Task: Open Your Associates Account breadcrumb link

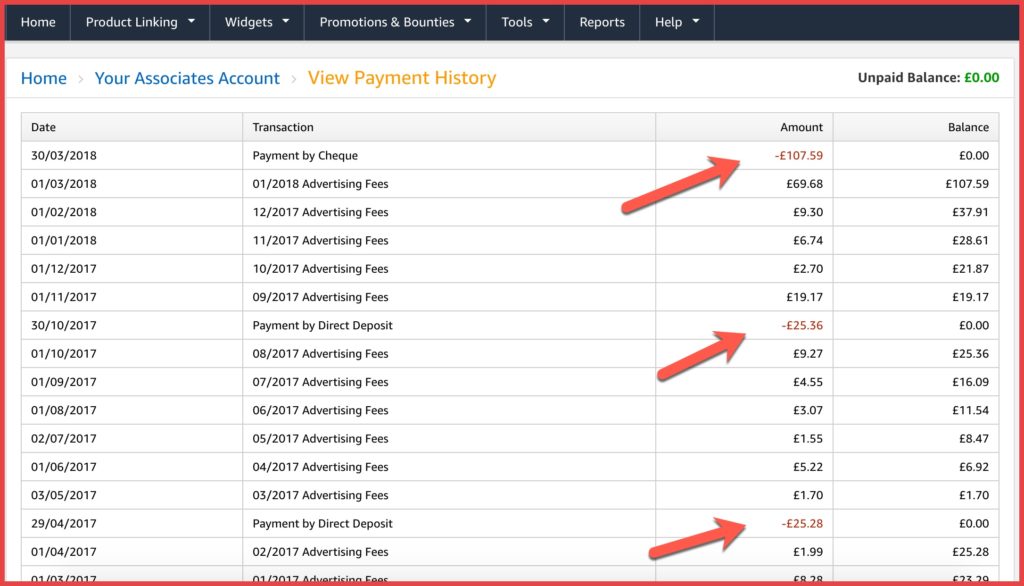Action: [x=187, y=78]
